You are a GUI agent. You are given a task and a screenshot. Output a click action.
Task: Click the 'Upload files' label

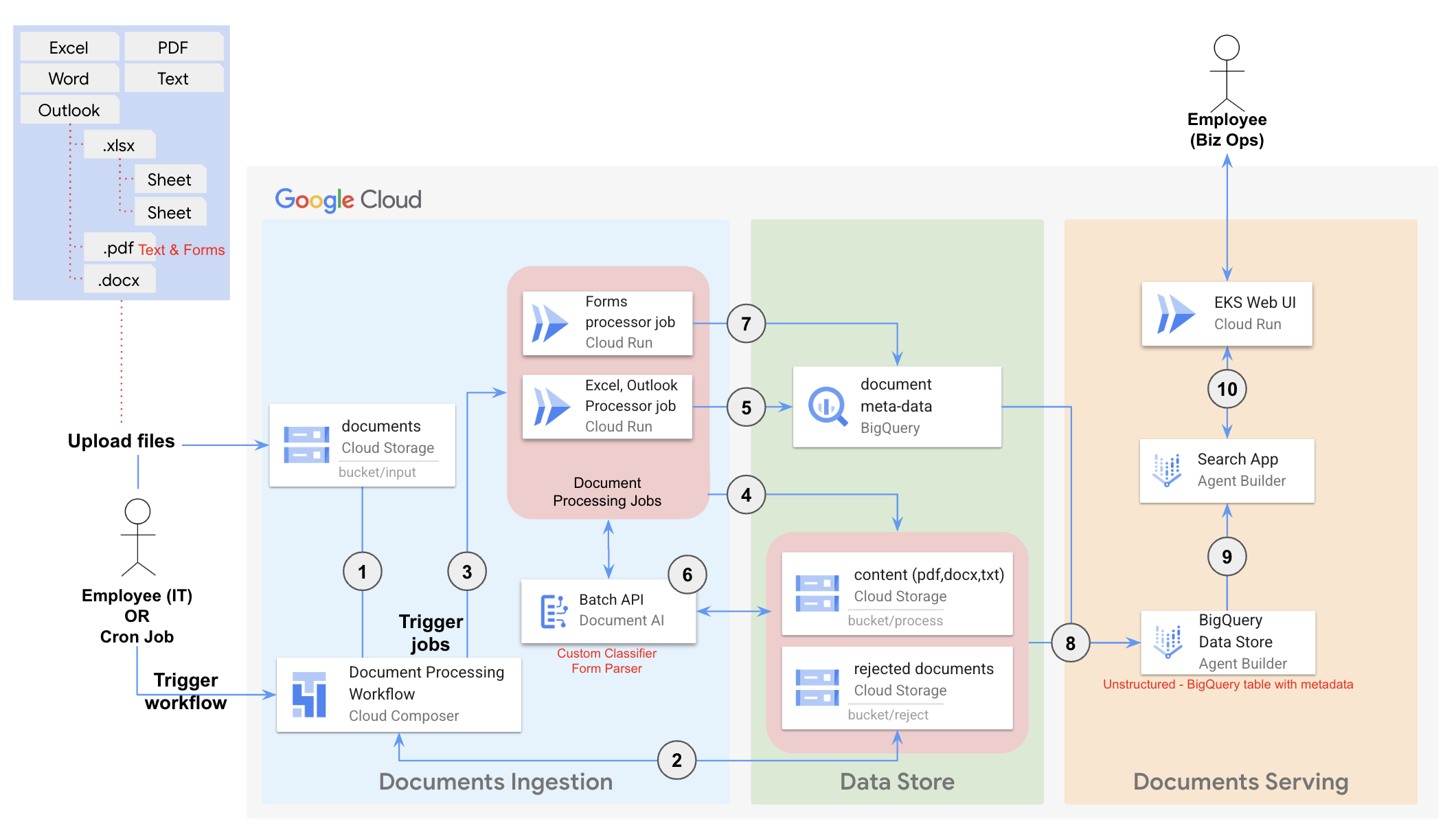pyautogui.click(x=121, y=440)
